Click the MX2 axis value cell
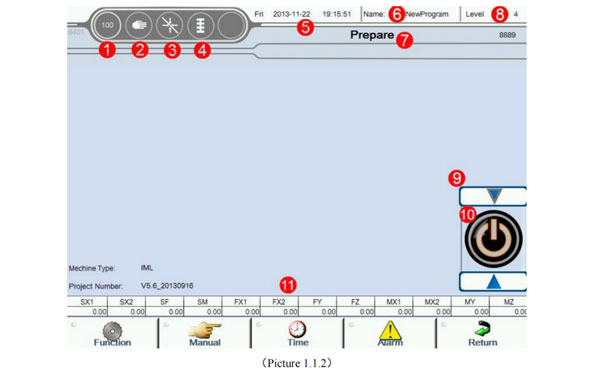 pos(432,312)
